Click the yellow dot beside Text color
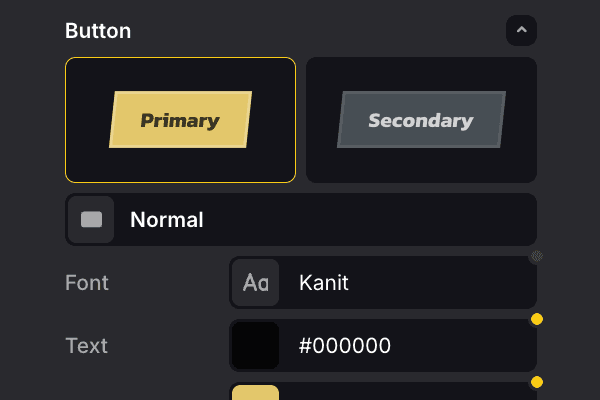The width and height of the screenshot is (600, 400). pyautogui.click(x=536, y=320)
